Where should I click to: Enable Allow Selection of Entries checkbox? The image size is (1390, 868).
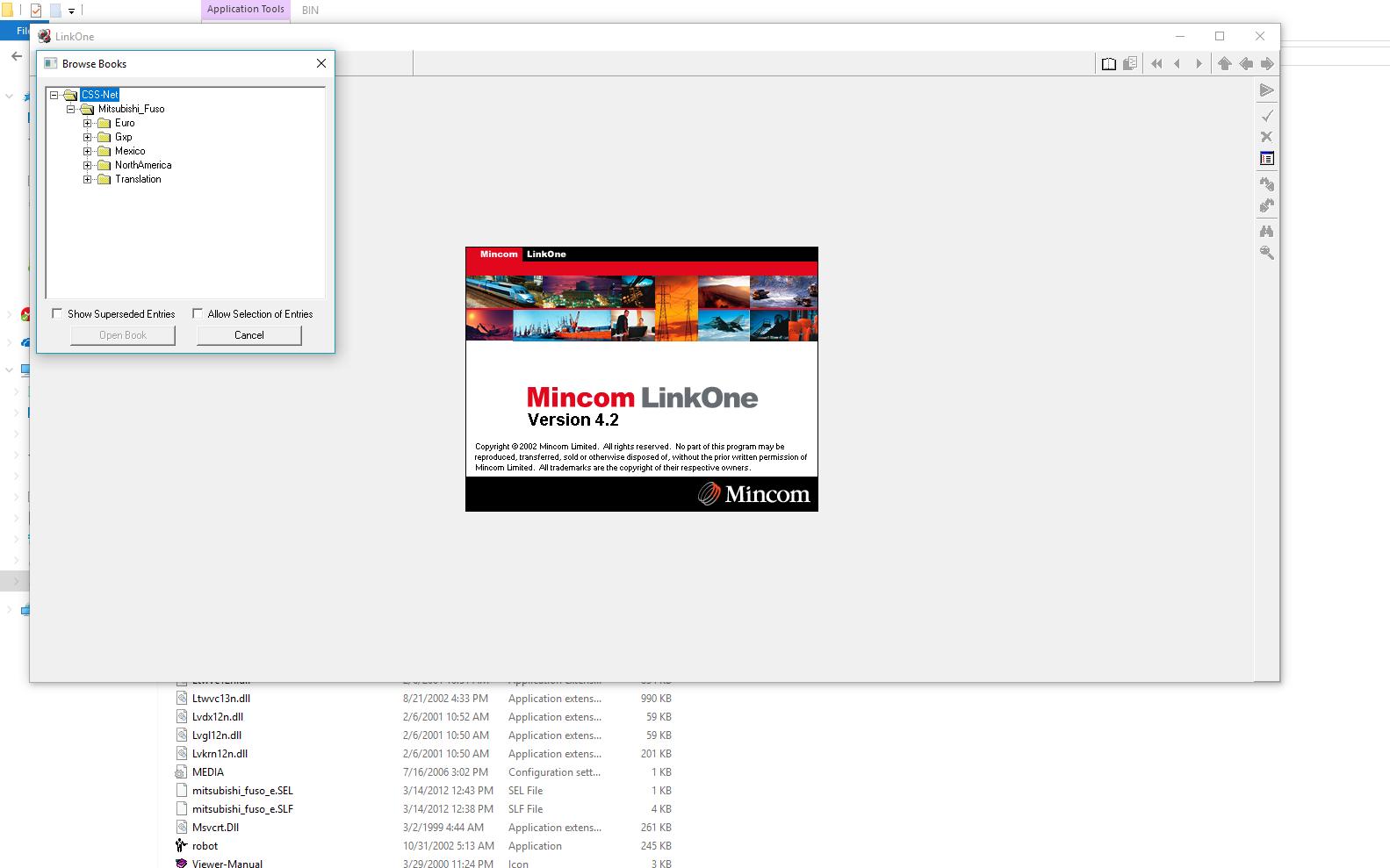pyautogui.click(x=198, y=313)
